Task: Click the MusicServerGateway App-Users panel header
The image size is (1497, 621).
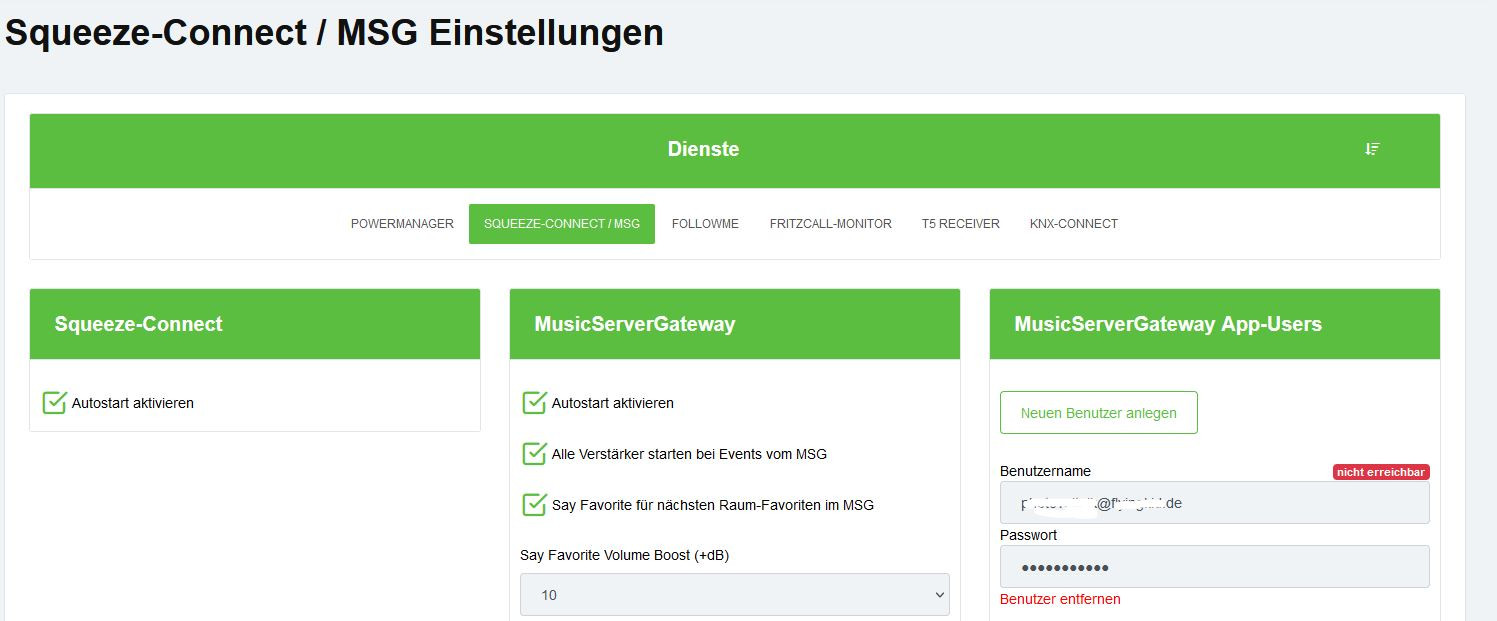Action: pos(1168,324)
